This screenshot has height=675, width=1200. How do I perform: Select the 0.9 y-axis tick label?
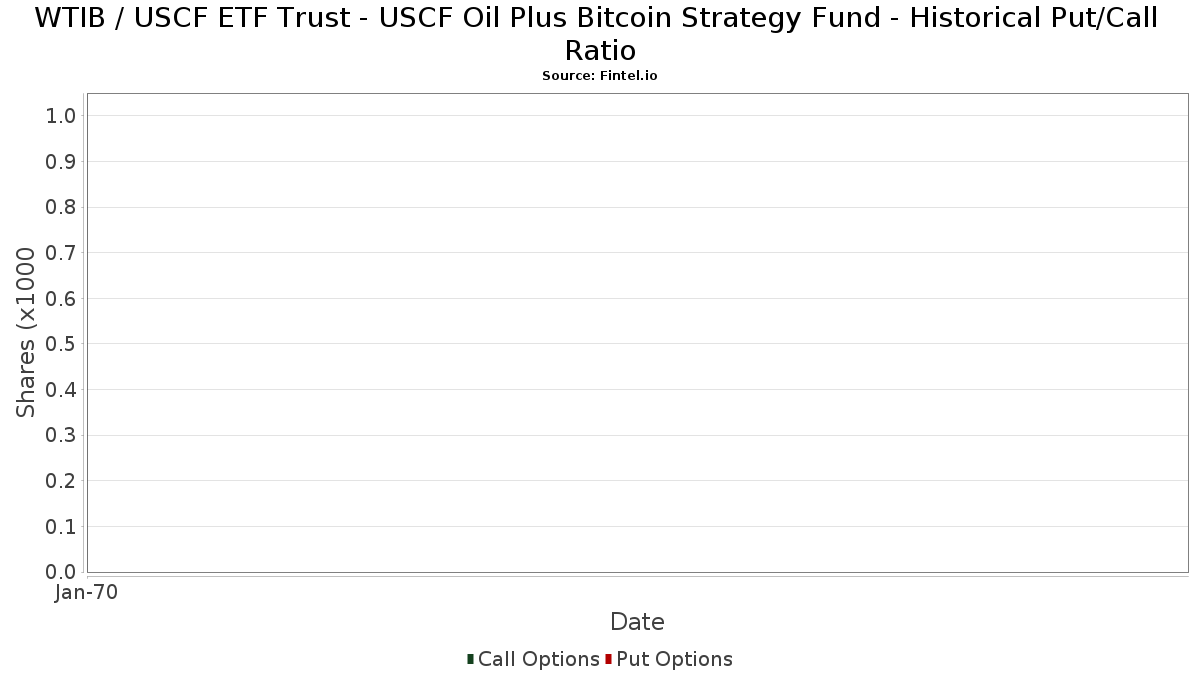click(x=61, y=162)
